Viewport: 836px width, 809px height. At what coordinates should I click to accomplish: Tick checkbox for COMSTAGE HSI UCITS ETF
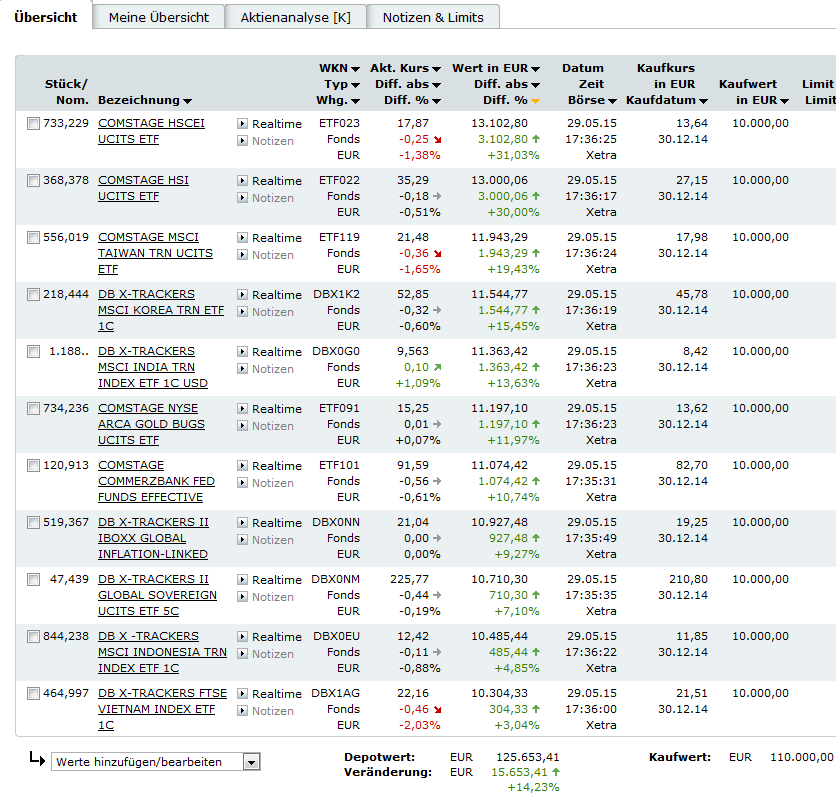click(33, 181)
